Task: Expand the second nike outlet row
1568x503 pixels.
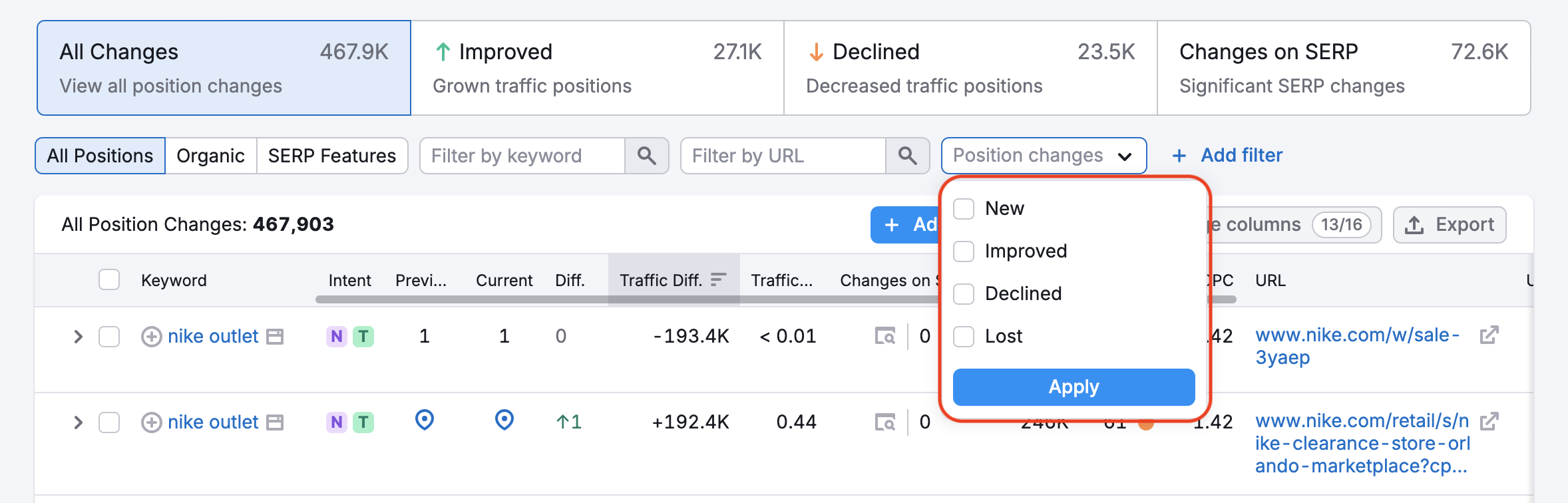Action: [x=78, y=421]
